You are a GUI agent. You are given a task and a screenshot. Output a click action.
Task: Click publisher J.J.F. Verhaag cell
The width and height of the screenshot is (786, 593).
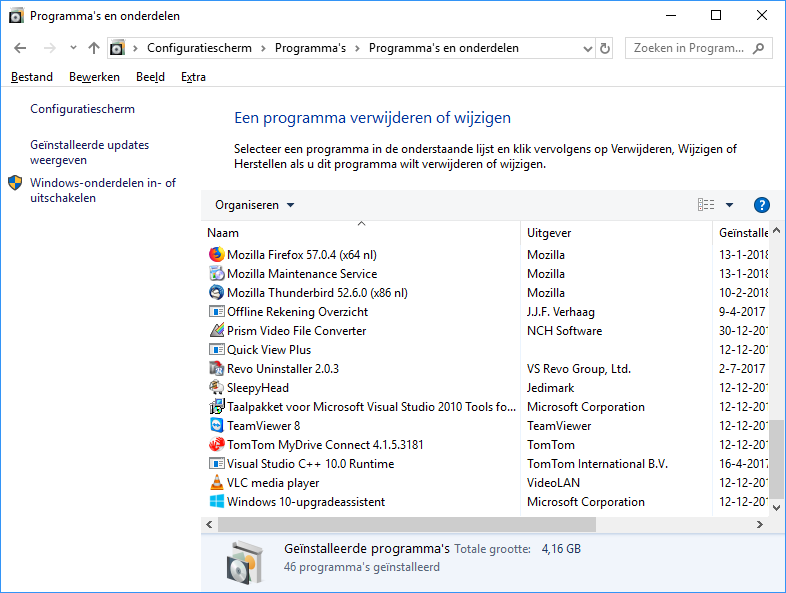[560, 311]
